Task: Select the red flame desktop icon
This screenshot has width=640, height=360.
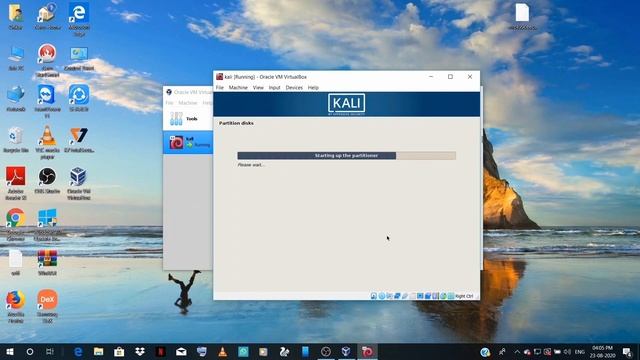Action: [47, 60]
